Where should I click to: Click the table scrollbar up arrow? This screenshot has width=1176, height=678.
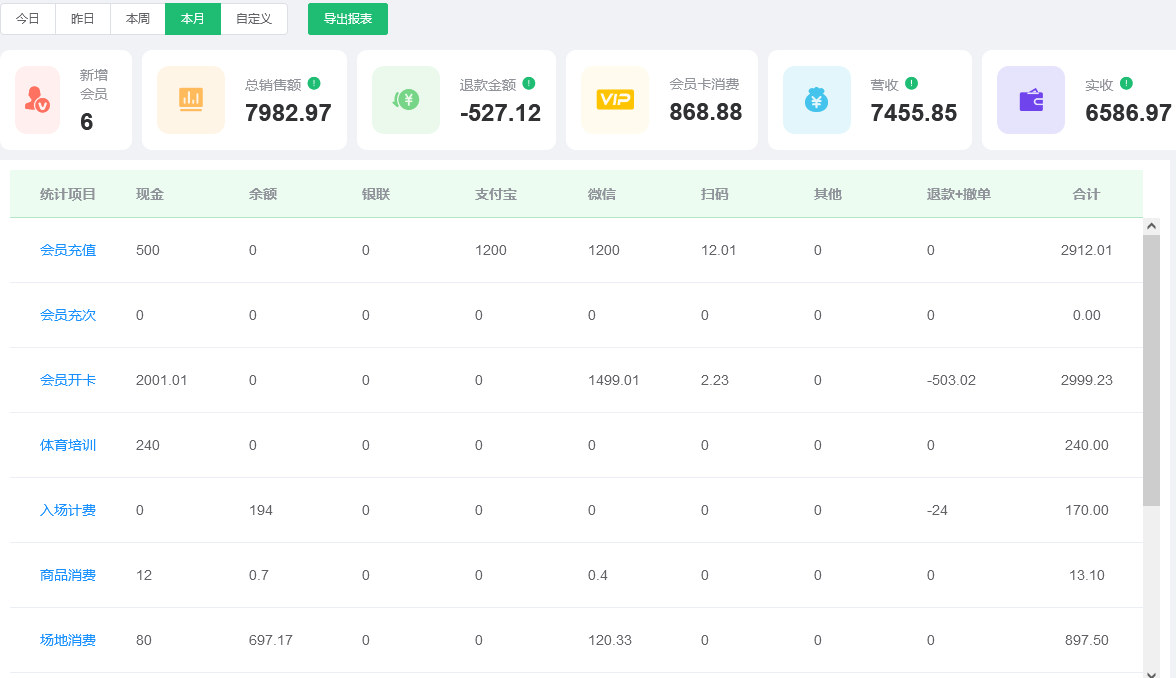coord(1151,226)
